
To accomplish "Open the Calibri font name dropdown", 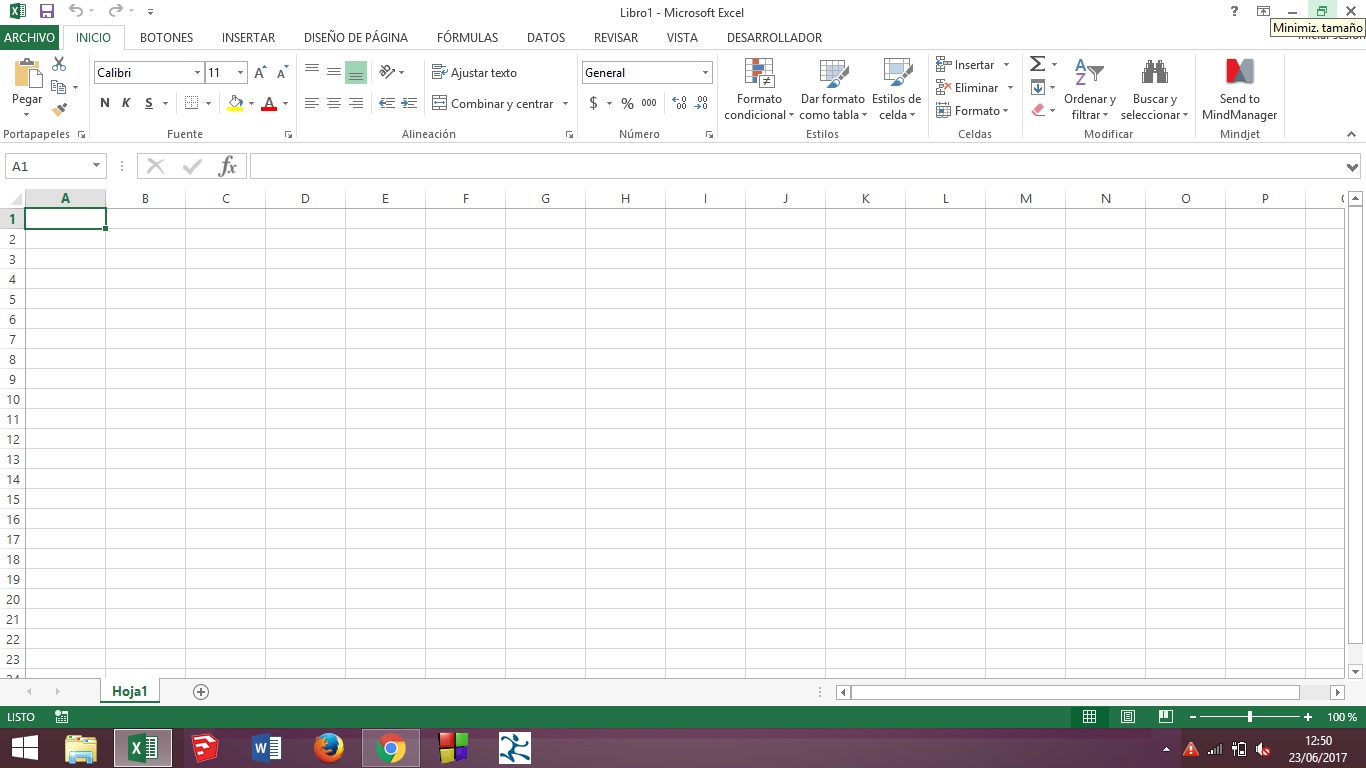I will pyautogui.click(x=197, y=73).
